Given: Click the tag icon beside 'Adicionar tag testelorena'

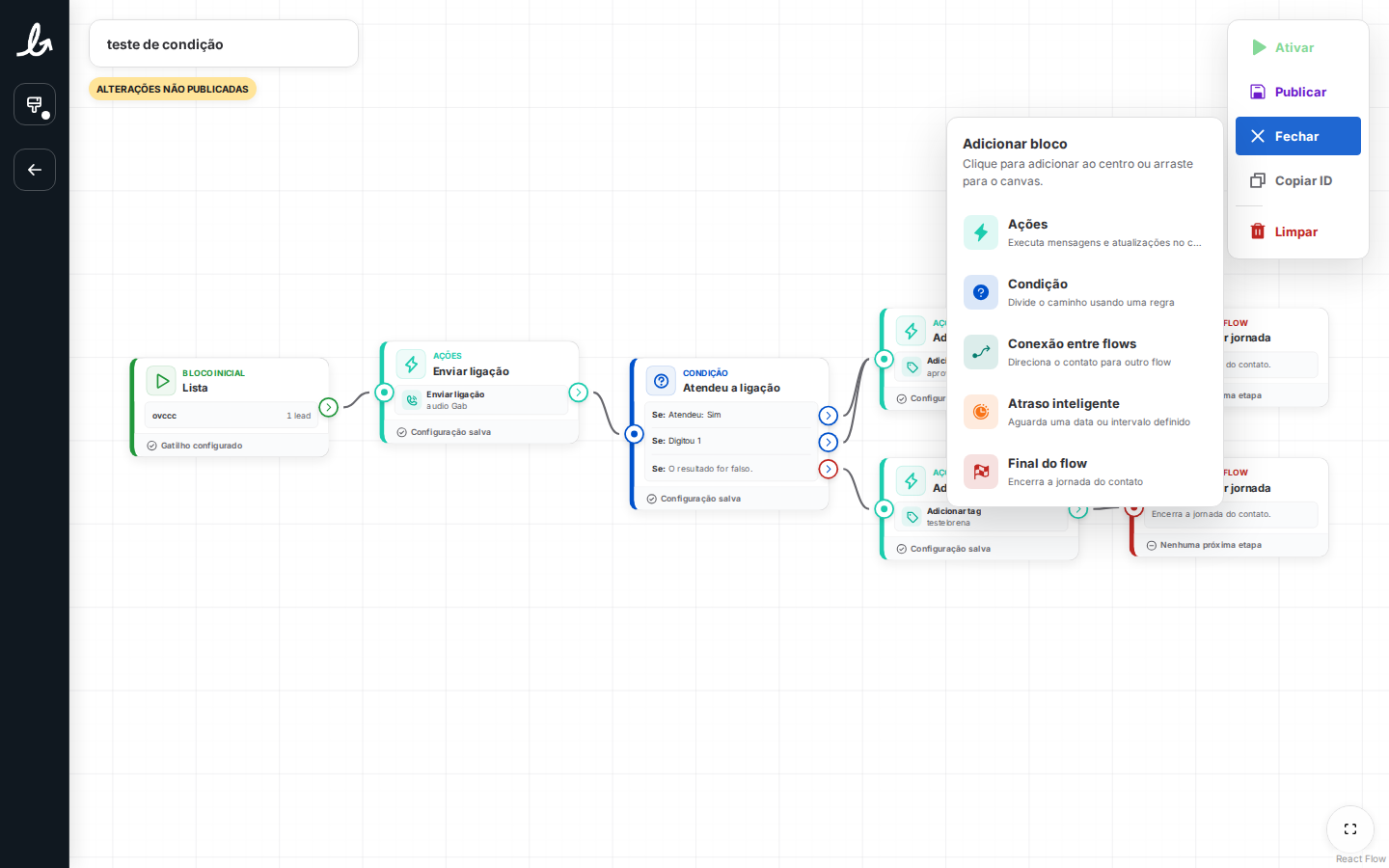Looking at the screenshot, I should point(912,517).
